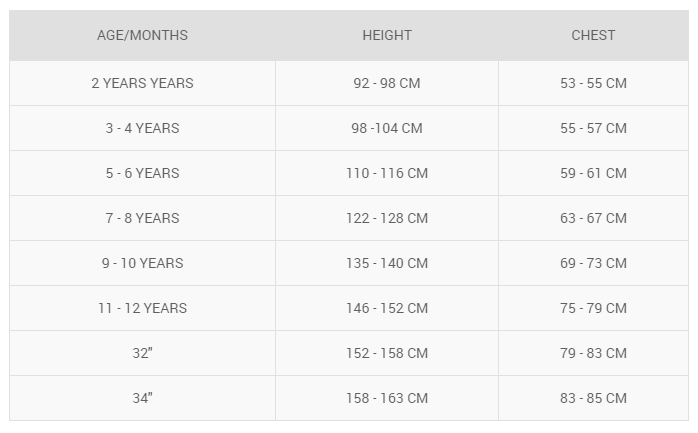Select the 7 - 8 YEARS cell

click(x=142, y=218)
